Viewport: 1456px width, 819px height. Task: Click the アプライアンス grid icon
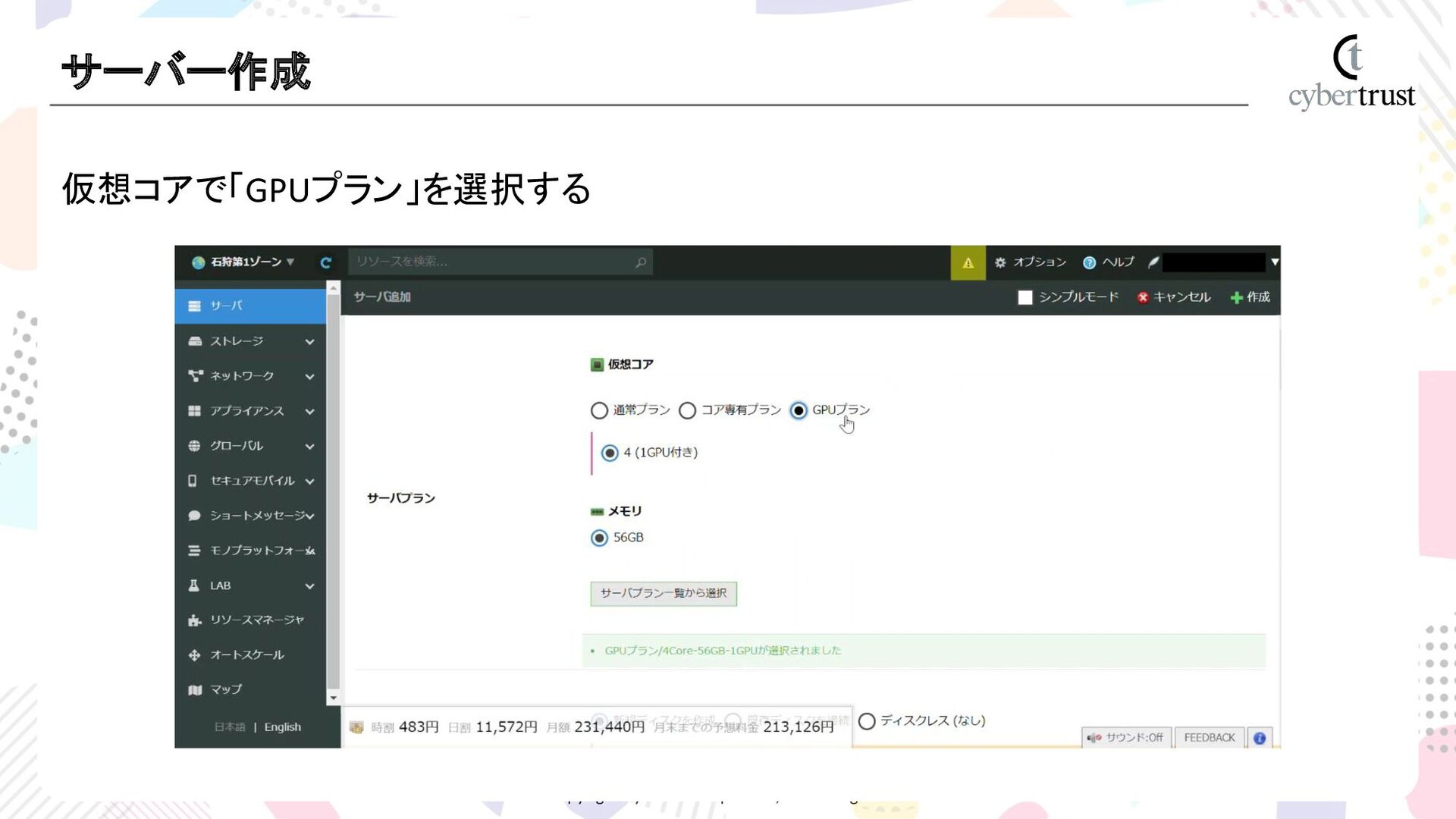click(x=194, y=411)
